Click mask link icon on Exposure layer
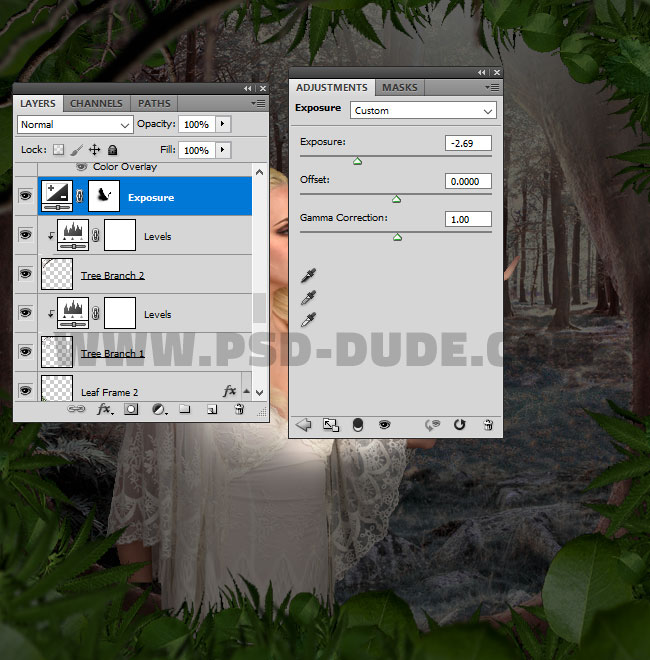Screen dimensions: 650x660 point(80,196)
